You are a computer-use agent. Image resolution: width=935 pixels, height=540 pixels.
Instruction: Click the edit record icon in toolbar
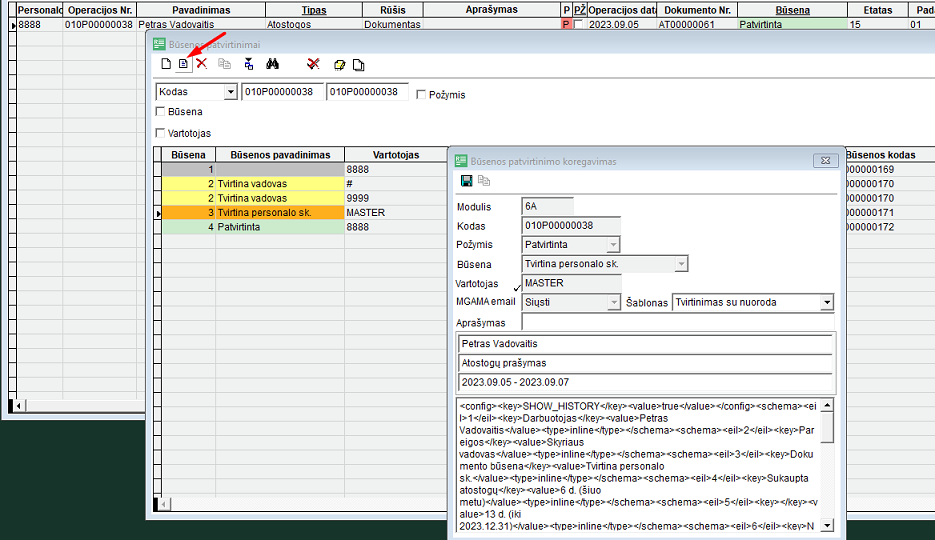tap(183, 65)
